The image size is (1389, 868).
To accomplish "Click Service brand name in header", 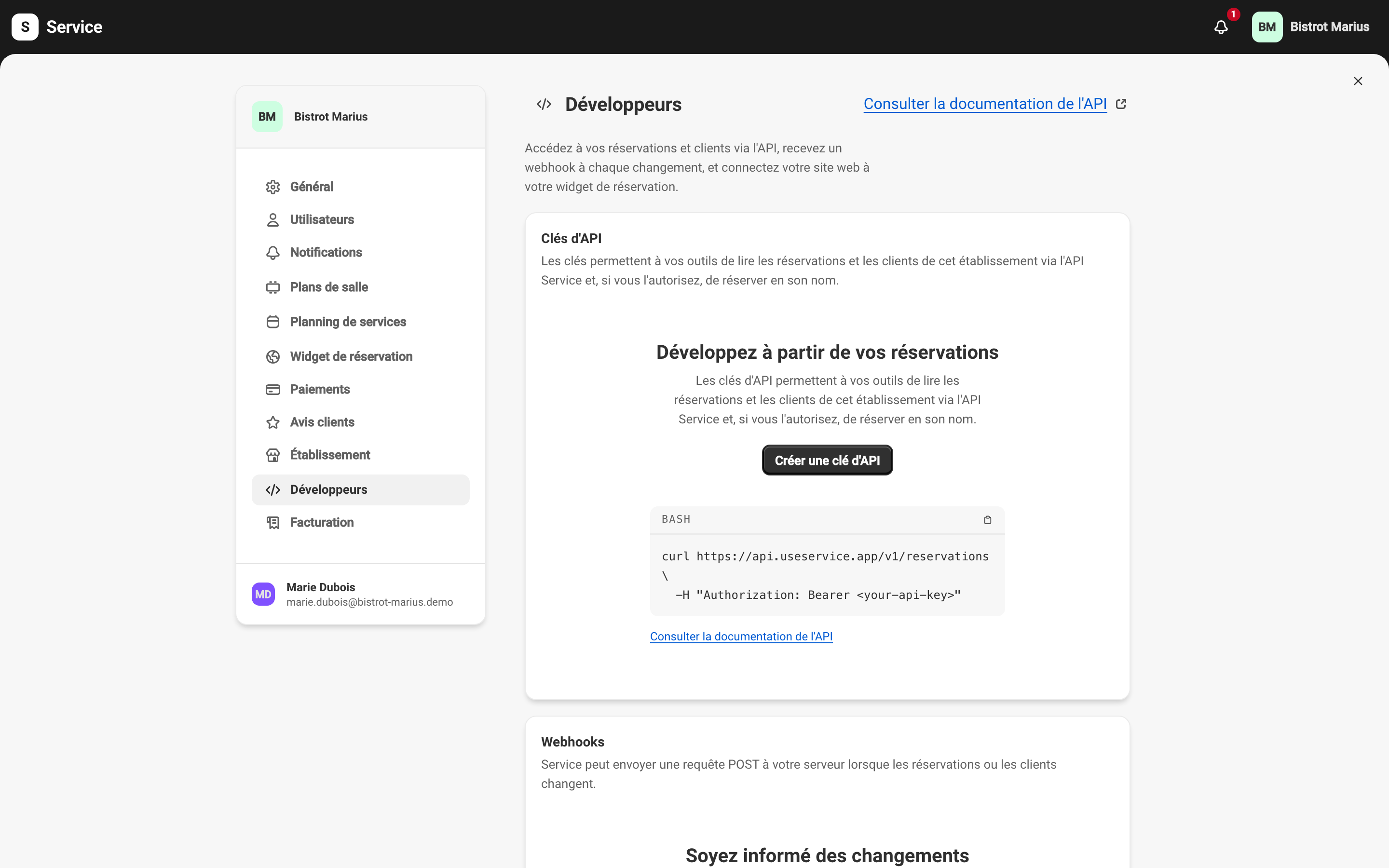I will tap(74, 27).
